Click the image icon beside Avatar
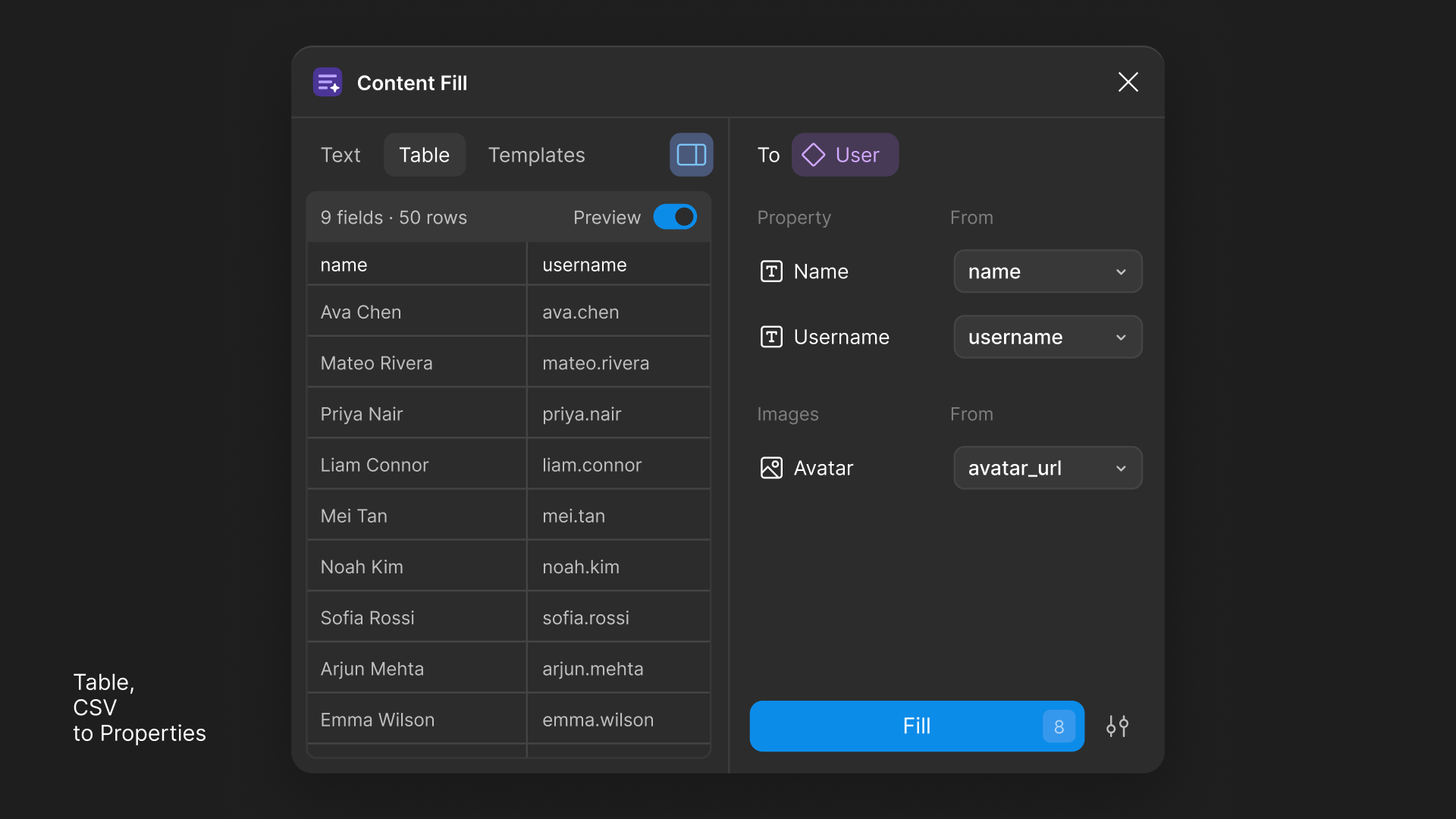 coord(771,468)
